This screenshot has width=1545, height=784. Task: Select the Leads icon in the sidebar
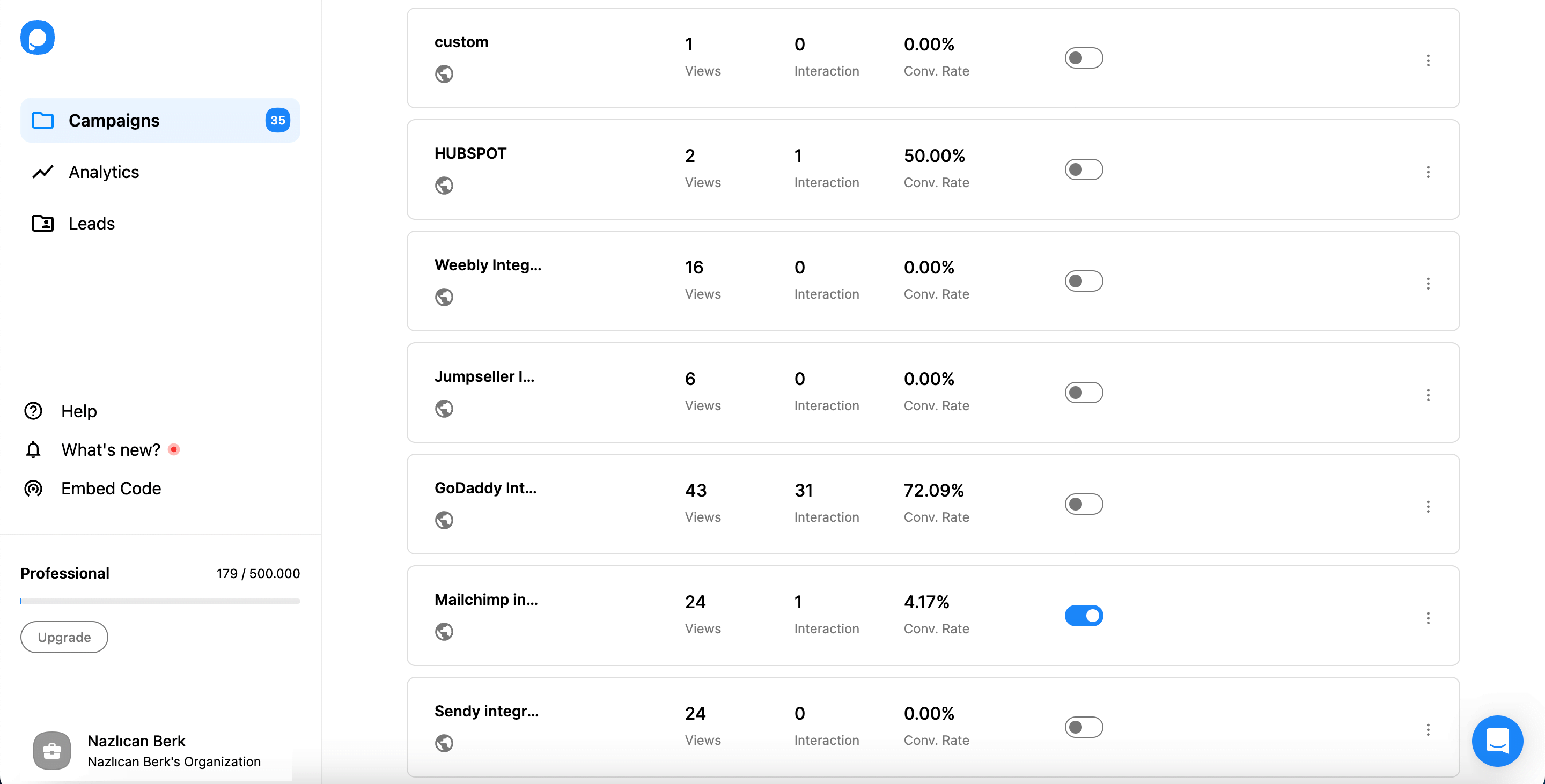click(x=42, y=223)
